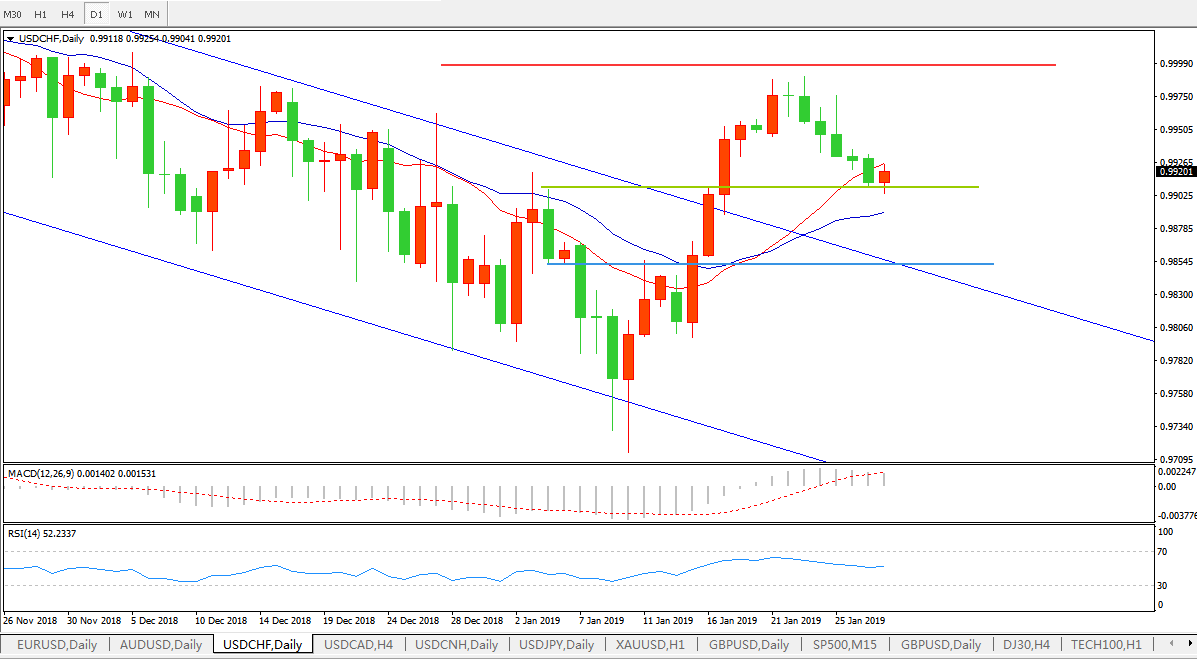Click the current price label 0.99201
The height and width of the screenshot is (659, 1197).
(1175, 172)
